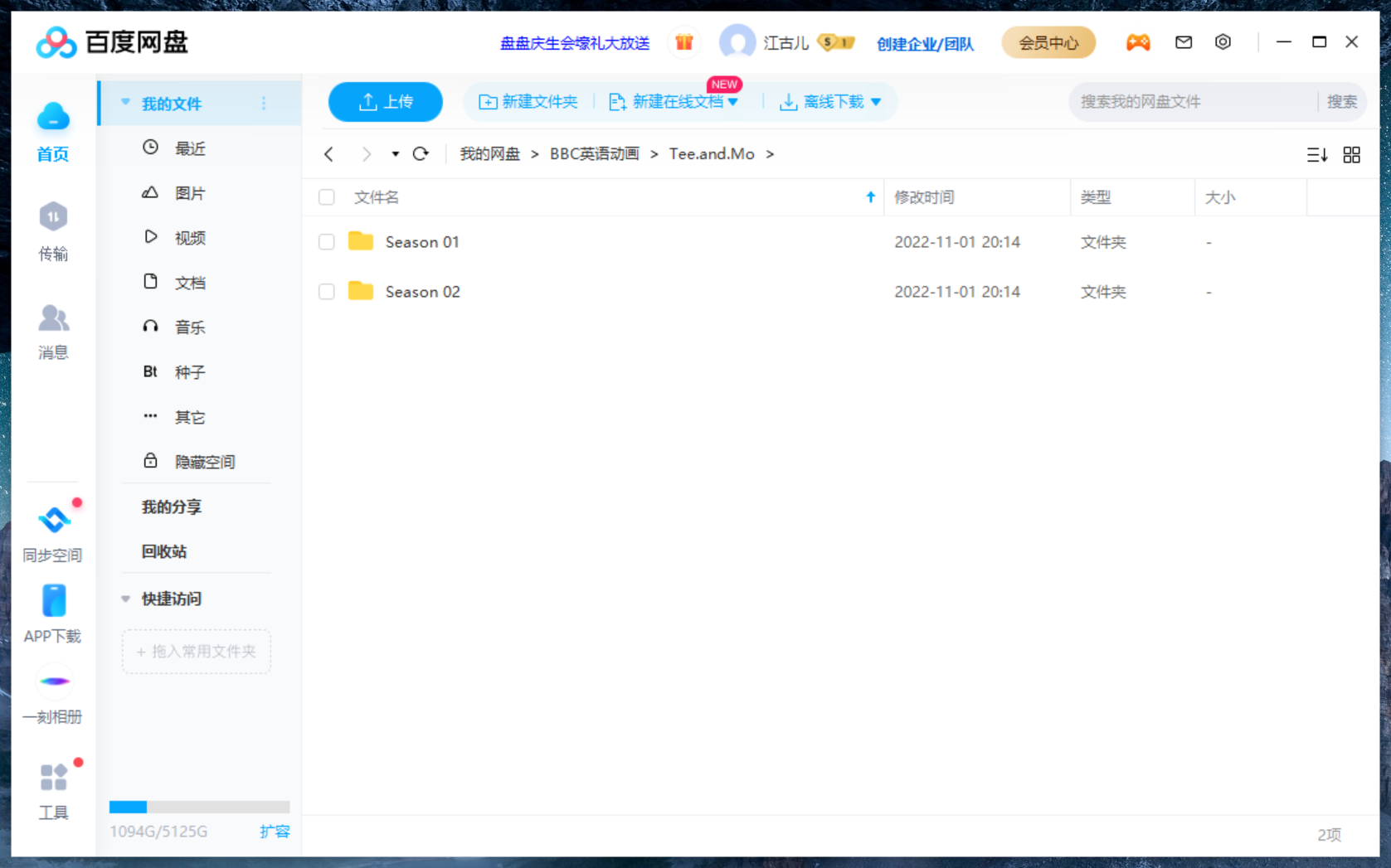Open the 消息 (Messages) panel

pos(52,332)
